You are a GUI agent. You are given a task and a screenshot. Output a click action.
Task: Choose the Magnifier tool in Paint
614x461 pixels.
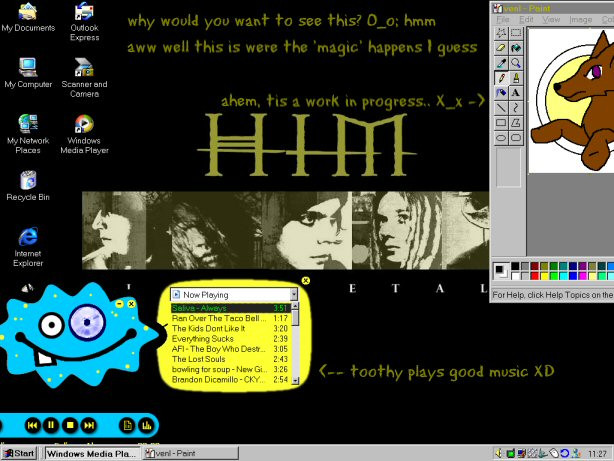516,62
